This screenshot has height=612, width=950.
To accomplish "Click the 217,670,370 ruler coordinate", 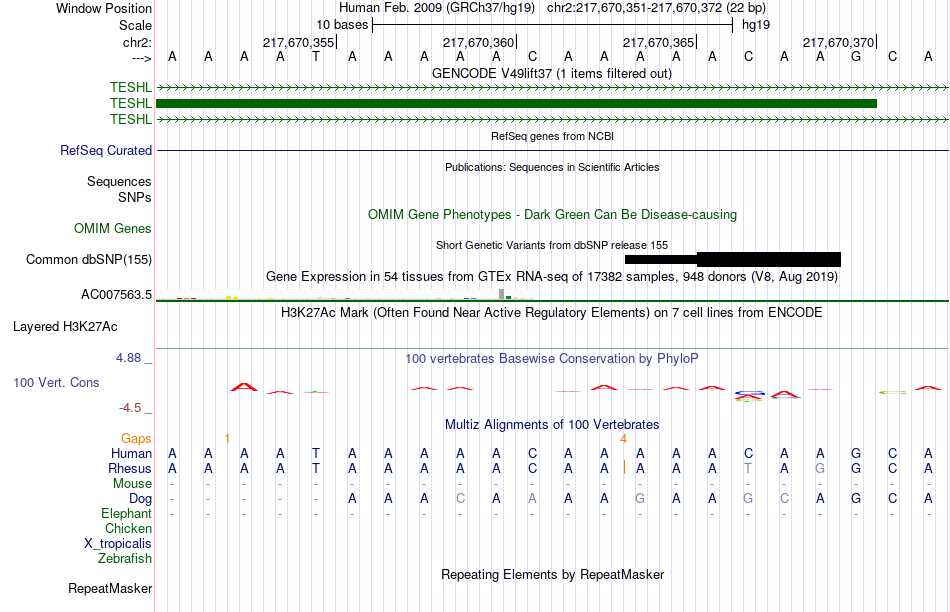I will coord(838,42).
